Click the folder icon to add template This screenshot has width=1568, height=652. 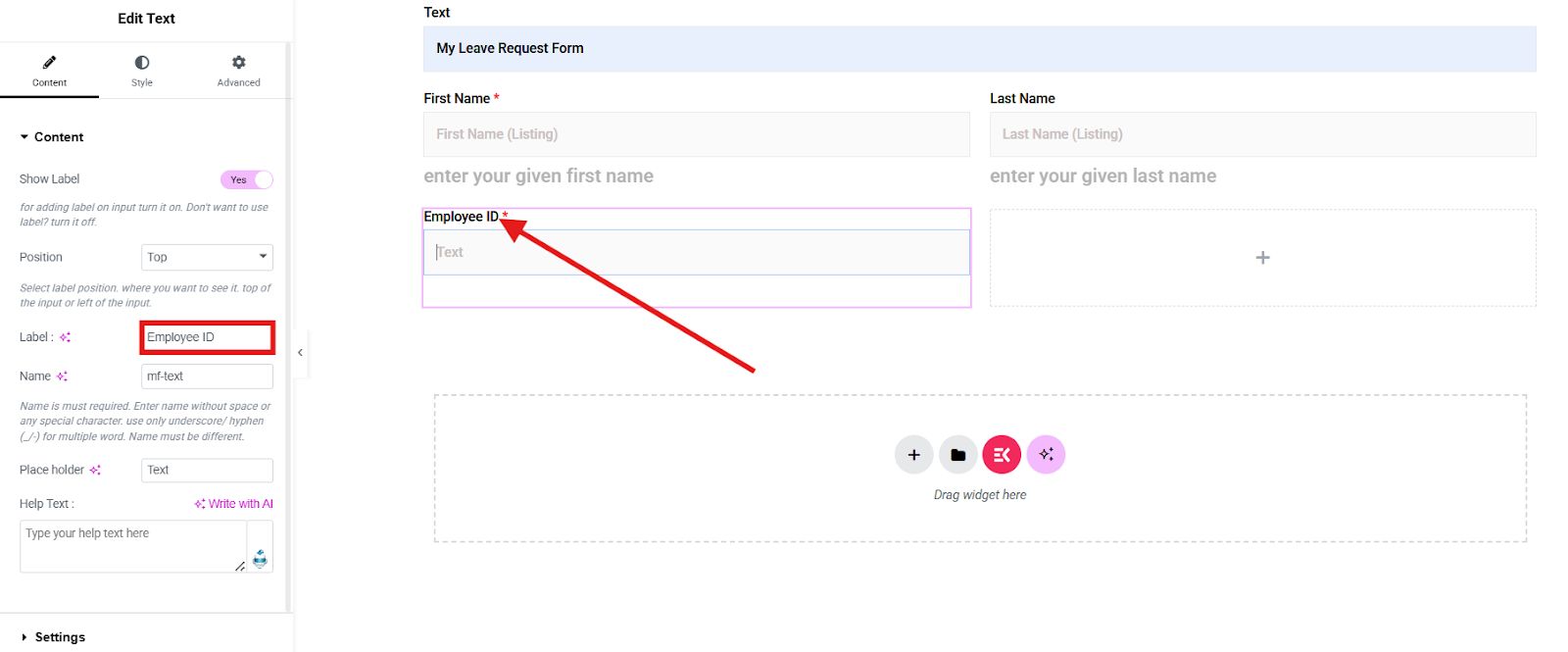click(957, 455)
